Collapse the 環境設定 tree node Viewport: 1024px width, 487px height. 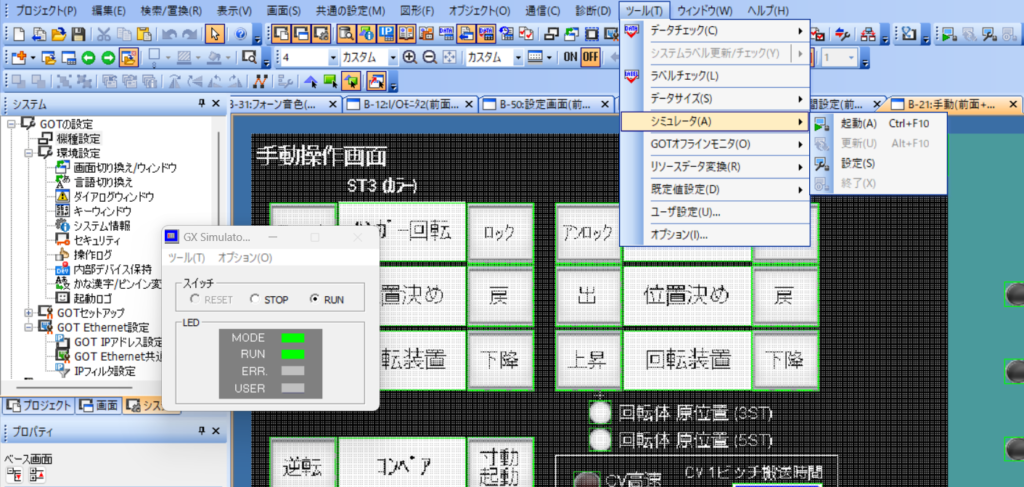pyautogui.click(x=28, y=153)
